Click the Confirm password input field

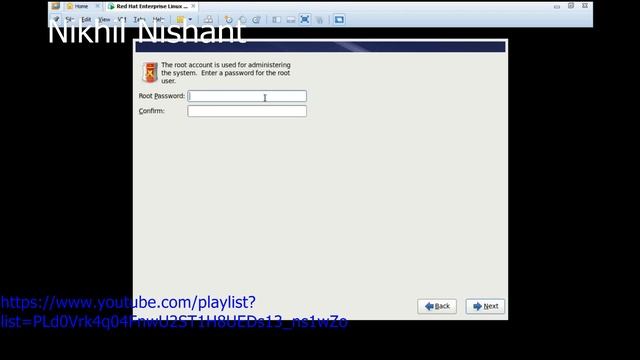[x=247, y=111]
